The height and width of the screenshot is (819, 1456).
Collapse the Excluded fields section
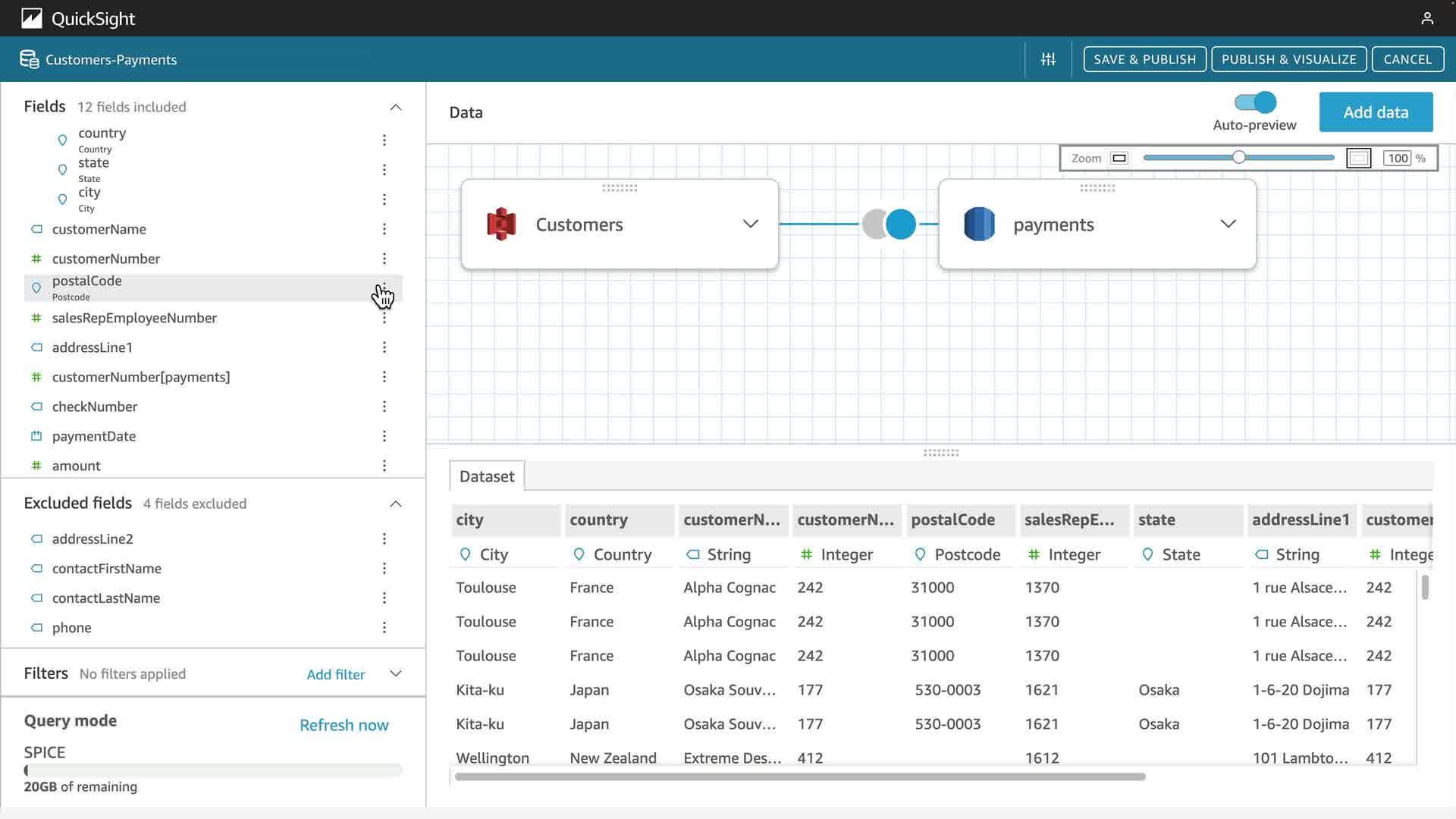(396, 504)
